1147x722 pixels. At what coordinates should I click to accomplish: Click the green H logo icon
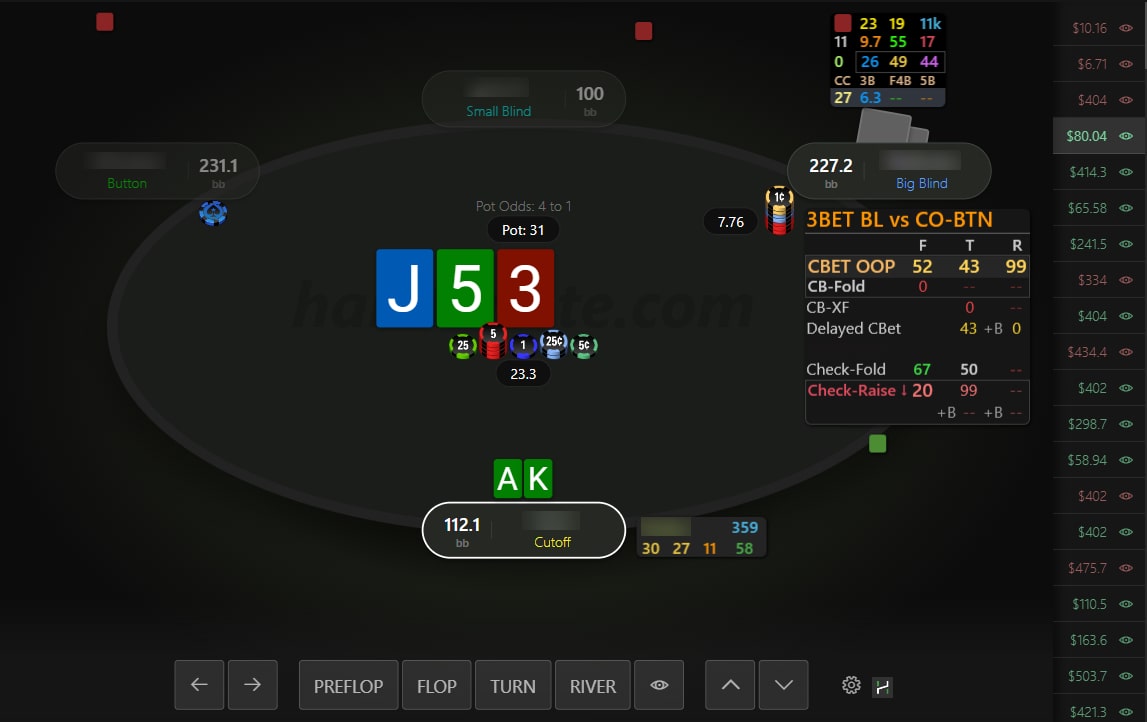(882, 687)
